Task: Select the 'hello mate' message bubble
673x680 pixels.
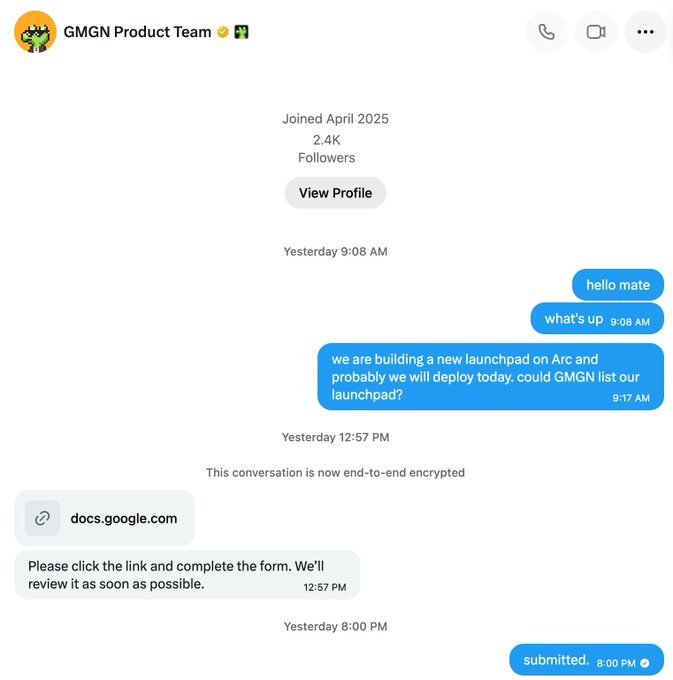Action: [x=618, y=285]
